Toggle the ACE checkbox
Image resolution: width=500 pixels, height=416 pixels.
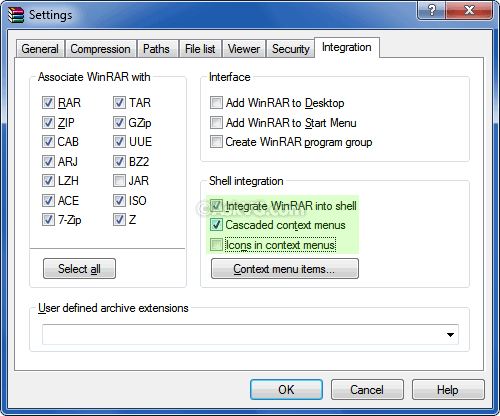tap(48, 200)
